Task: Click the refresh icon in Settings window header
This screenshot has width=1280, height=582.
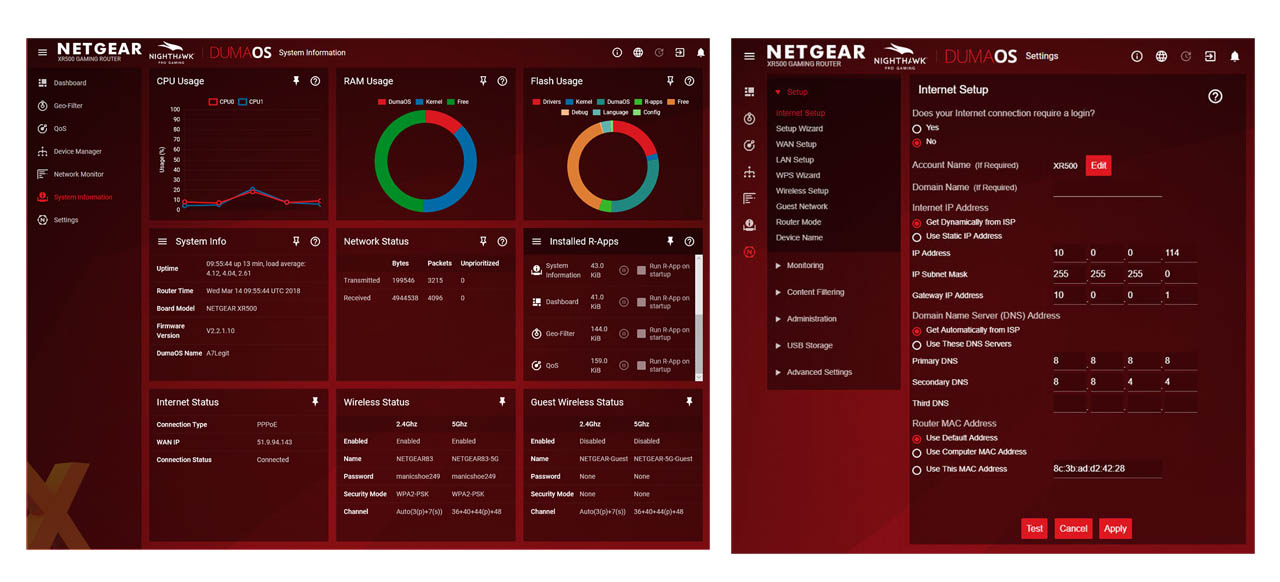Action: point(1186,56)
